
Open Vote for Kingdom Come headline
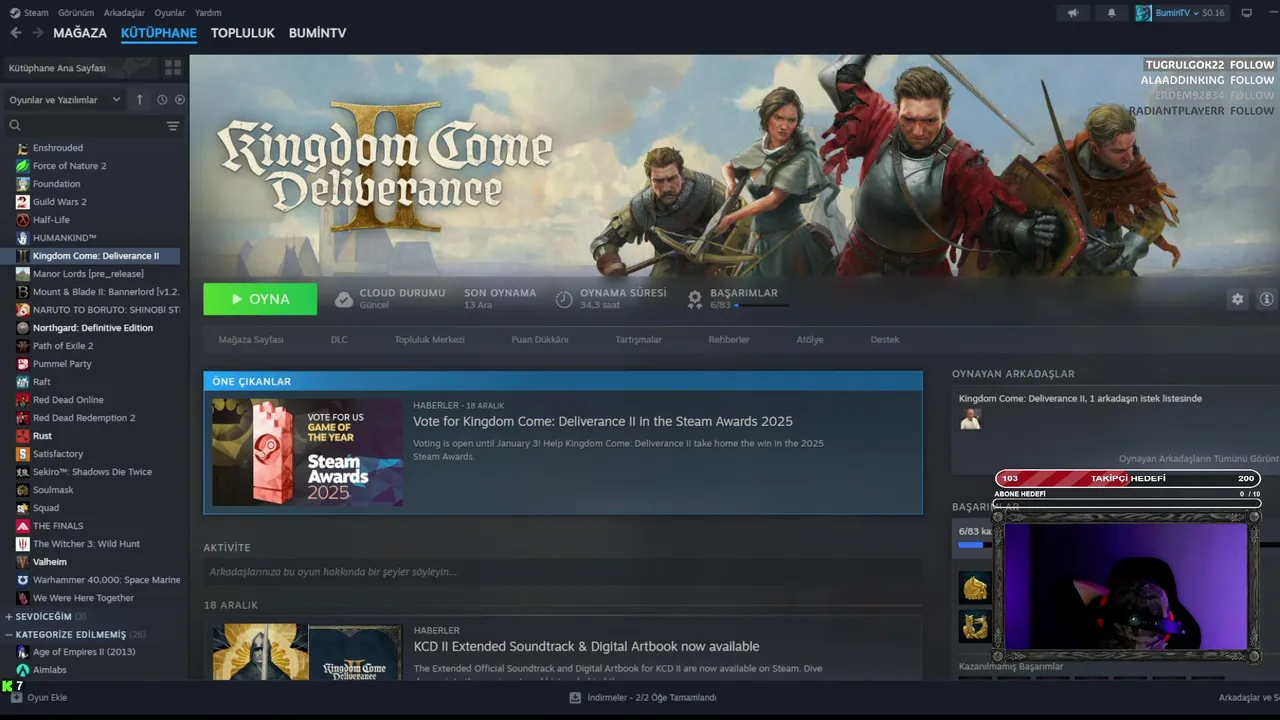[x=603, y=422]
